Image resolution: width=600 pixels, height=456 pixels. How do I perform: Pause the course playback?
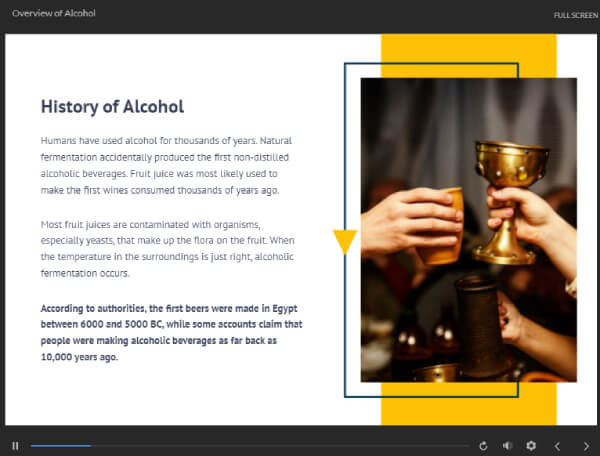click(15, 445)
